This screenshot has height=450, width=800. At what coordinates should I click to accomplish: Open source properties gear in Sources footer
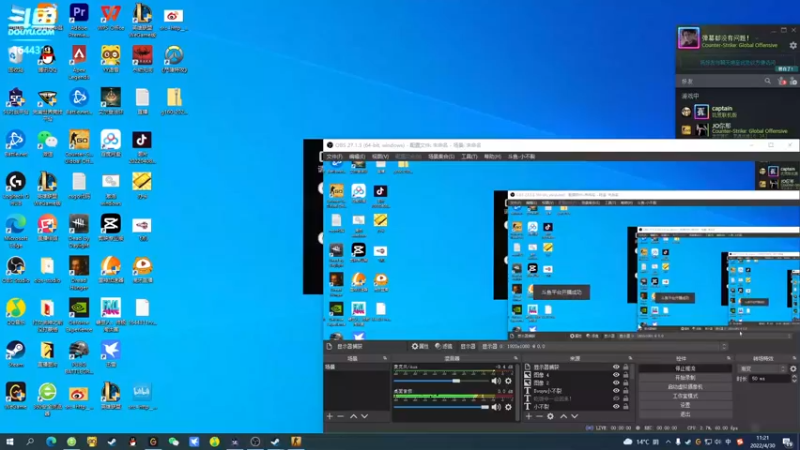551,416
